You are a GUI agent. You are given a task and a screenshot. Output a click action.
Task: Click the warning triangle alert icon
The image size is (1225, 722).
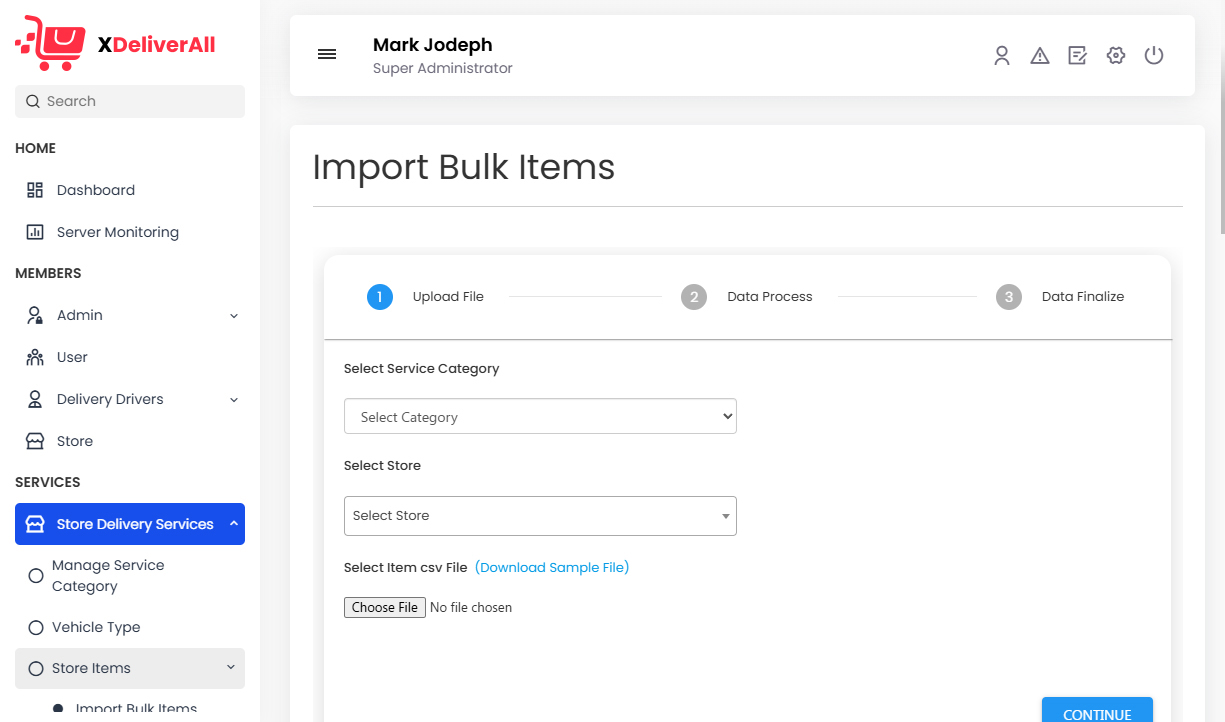tap(1040, 56)
